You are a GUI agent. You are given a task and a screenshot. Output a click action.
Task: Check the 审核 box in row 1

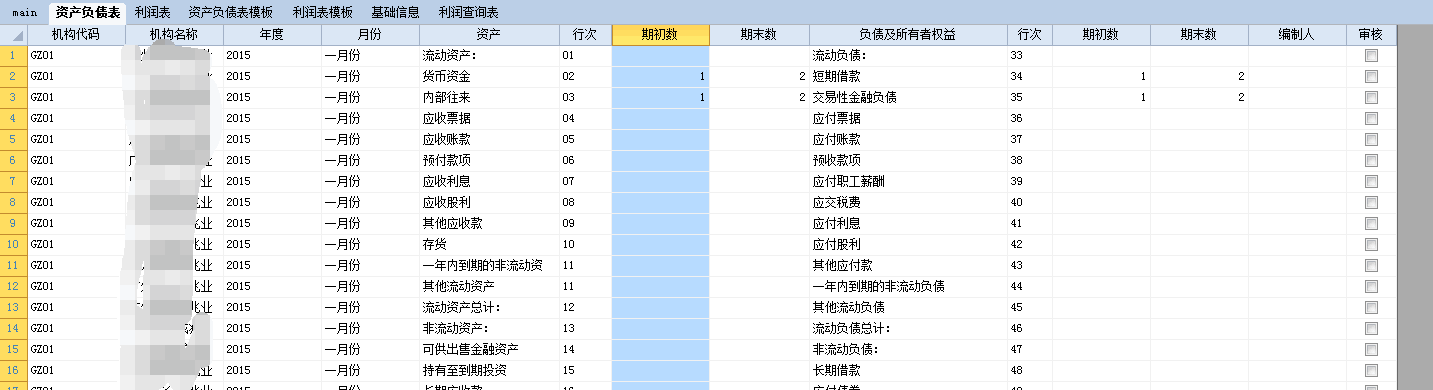click(x=1371, y=56)
